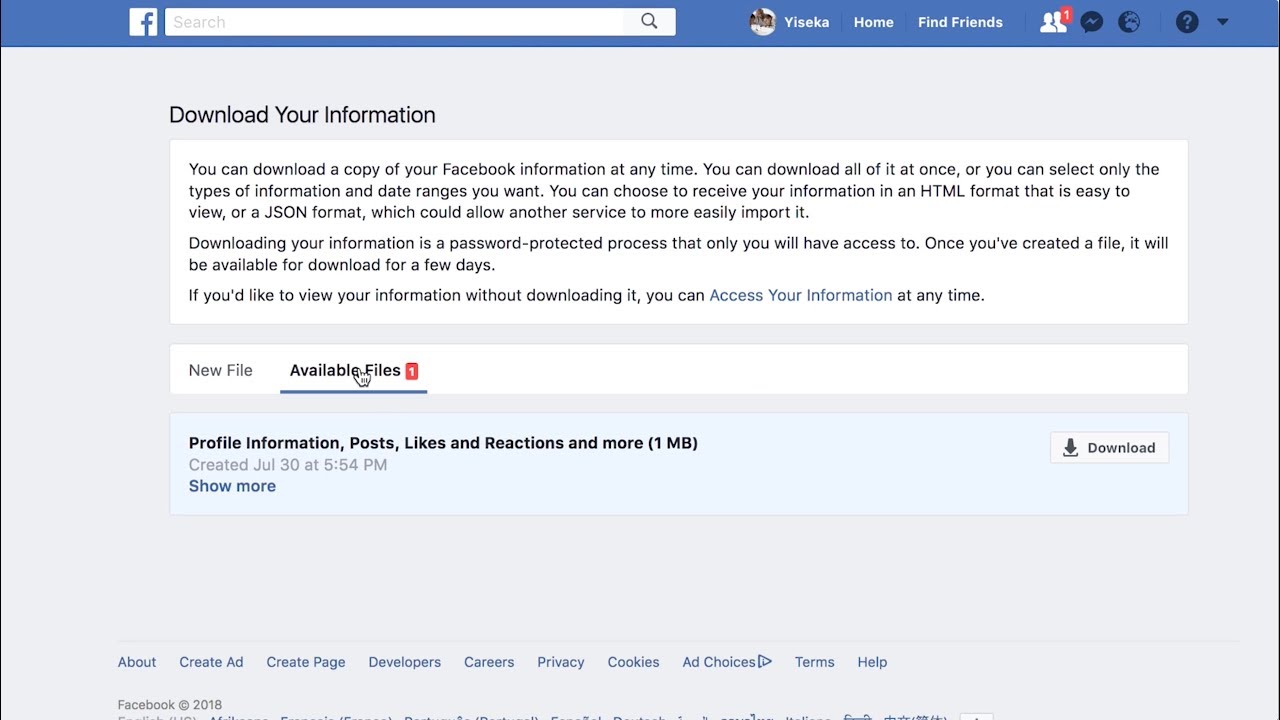Viewport: 1280px width, 720px height.
Task: Open the Terms footer link
Action: pyautogui.click(x=814, y=662)
